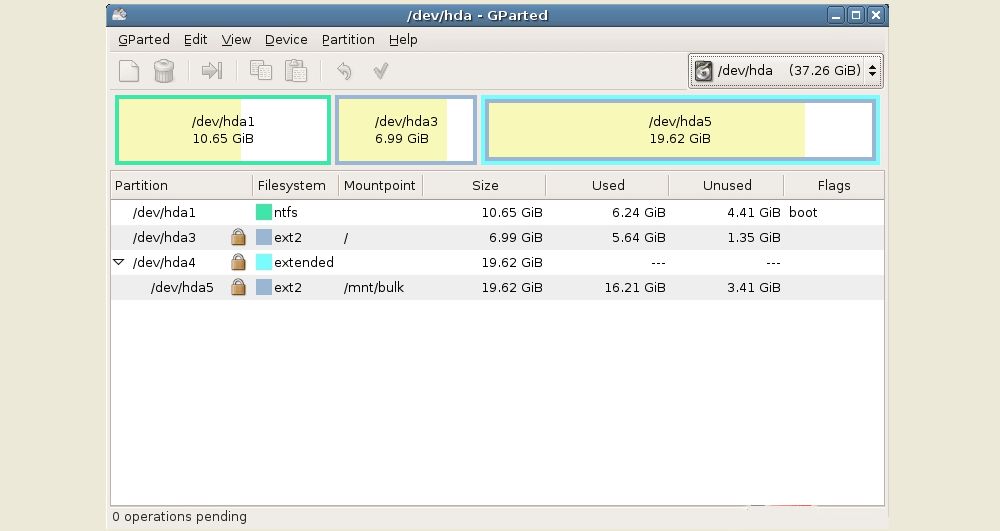1000x531 pixels.
Task: Sort by the Filesystem column header
Action: tap(292, 185)
